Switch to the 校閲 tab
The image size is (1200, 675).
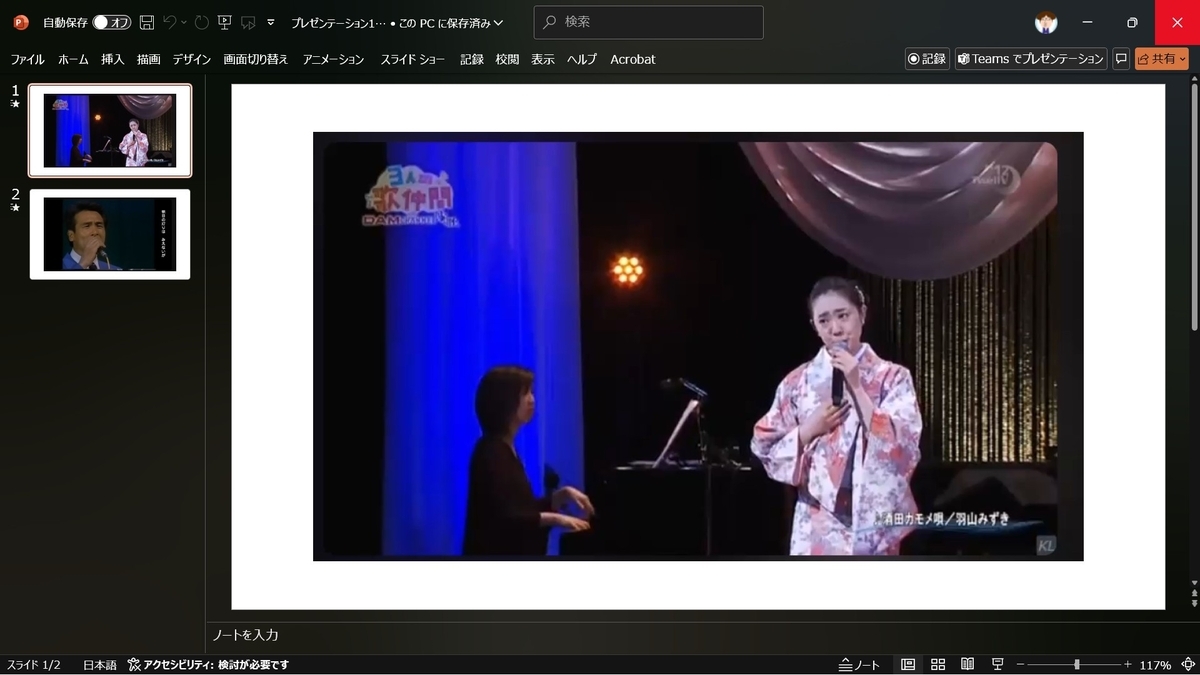click(507, 59)
